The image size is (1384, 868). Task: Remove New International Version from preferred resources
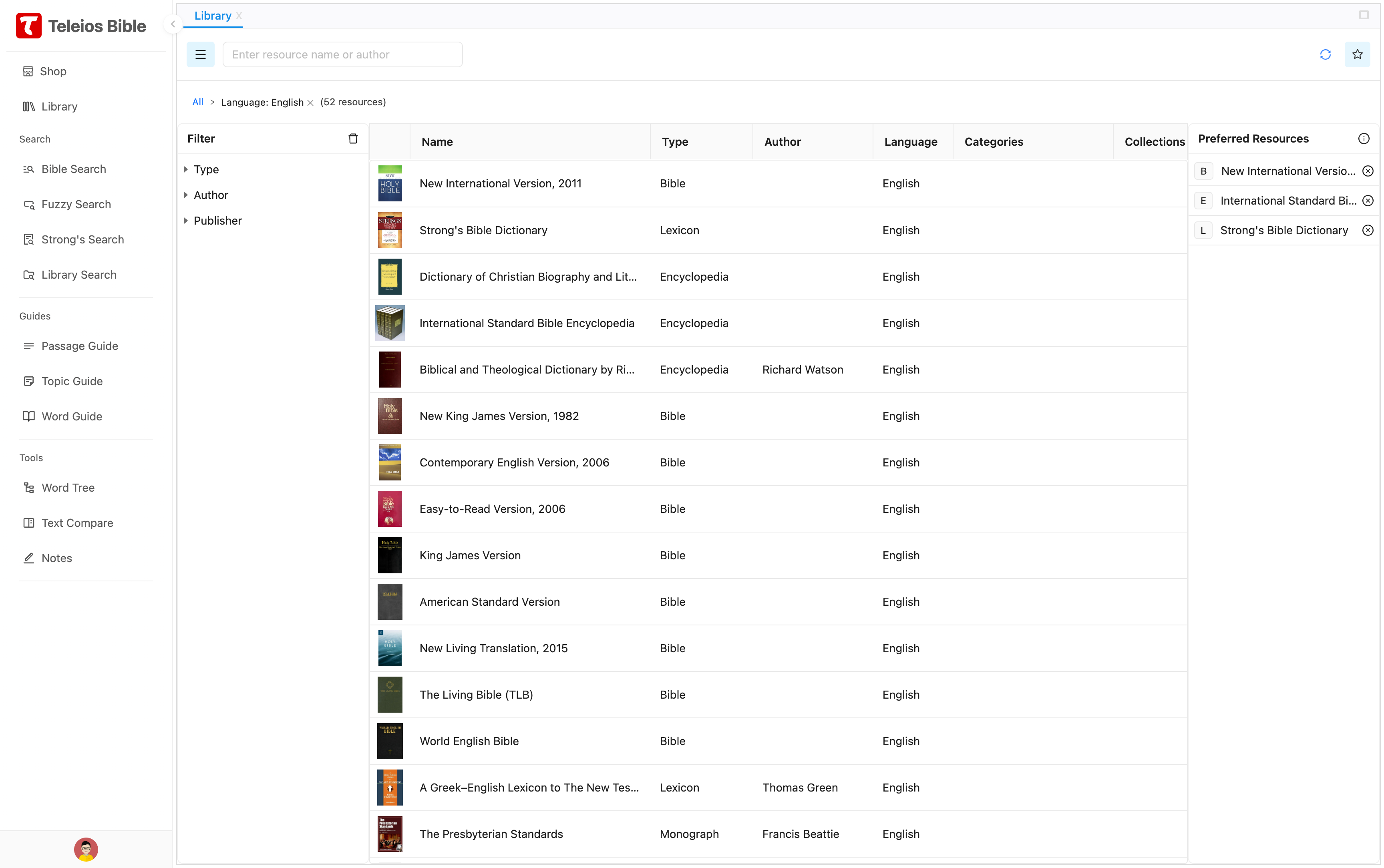click(x=1367, y=171)
